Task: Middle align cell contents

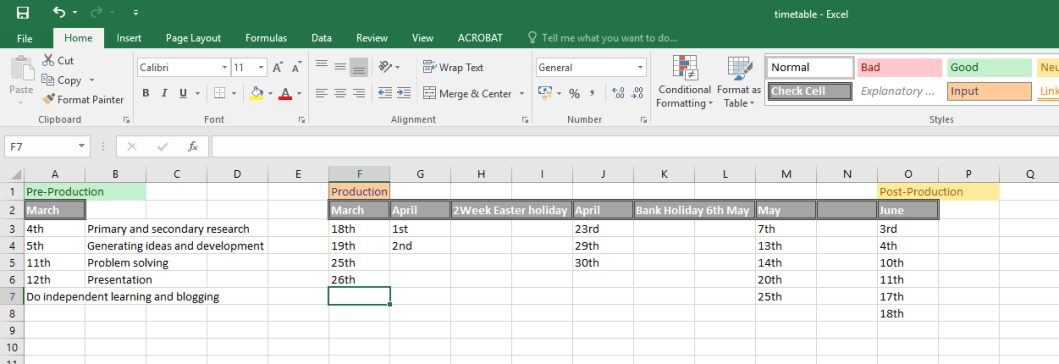Action: point(340,67)
